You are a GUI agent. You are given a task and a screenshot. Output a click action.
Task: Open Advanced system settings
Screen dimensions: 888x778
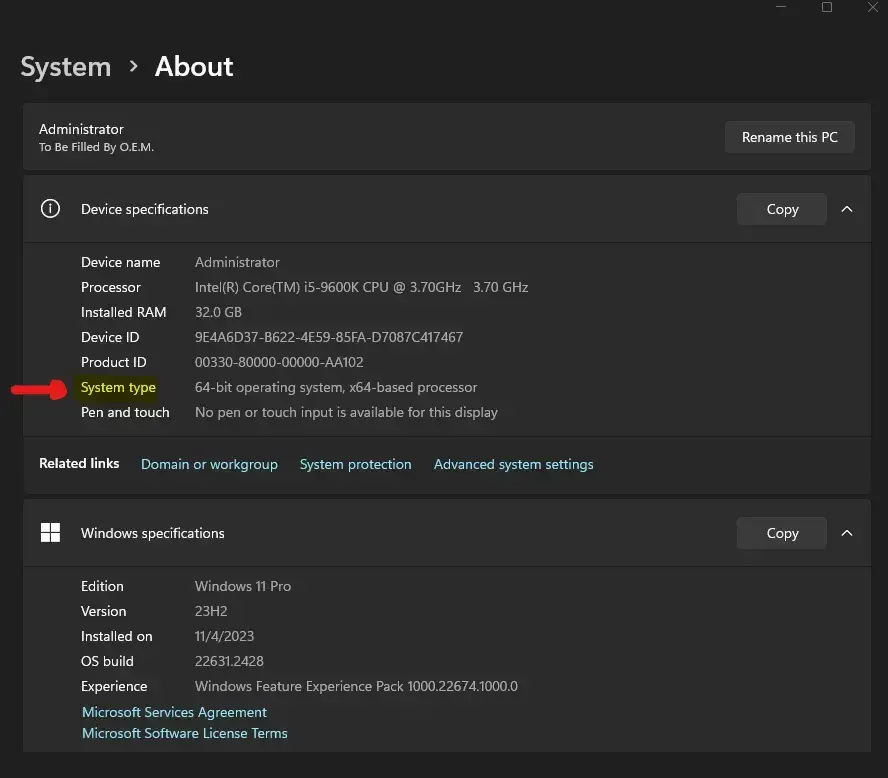pyautogui.click(x=513, y=464)
